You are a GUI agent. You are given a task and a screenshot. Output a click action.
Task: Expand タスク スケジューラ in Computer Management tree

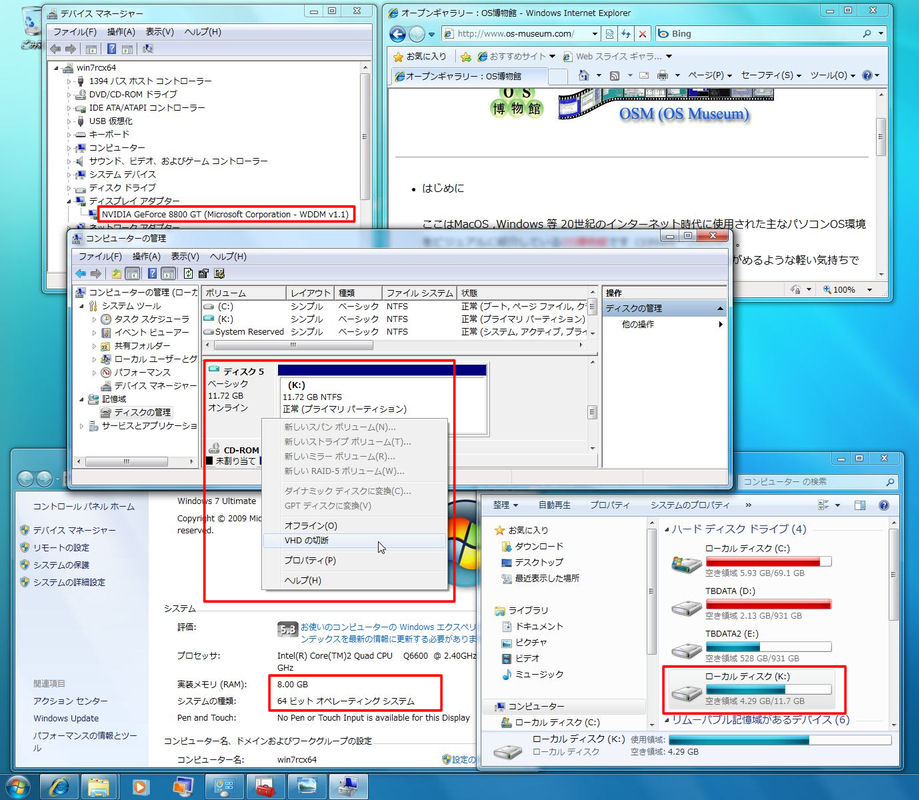pyautogui.click(x=94, y=319)
